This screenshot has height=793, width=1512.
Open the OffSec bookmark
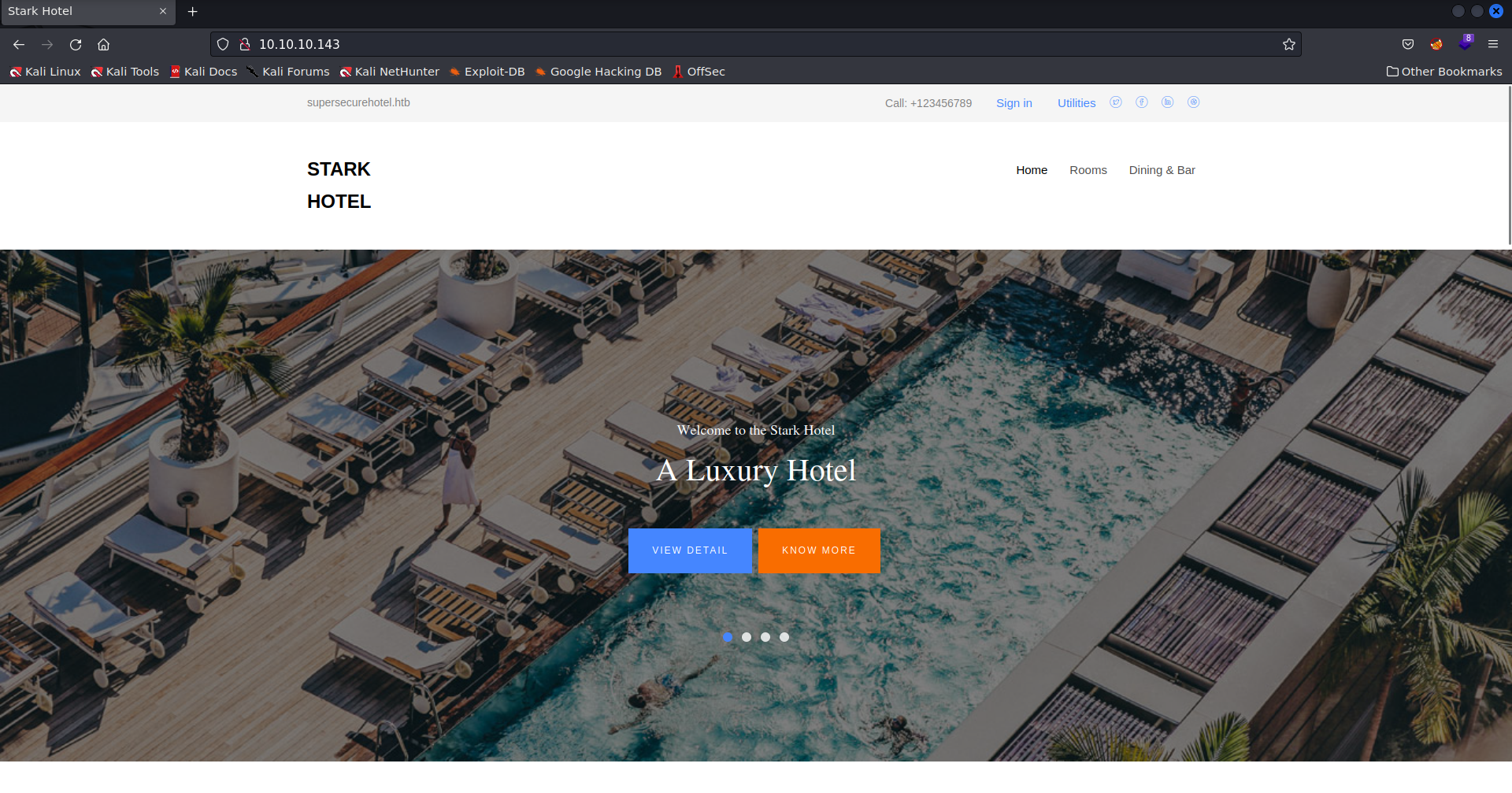tap(699, 72)
